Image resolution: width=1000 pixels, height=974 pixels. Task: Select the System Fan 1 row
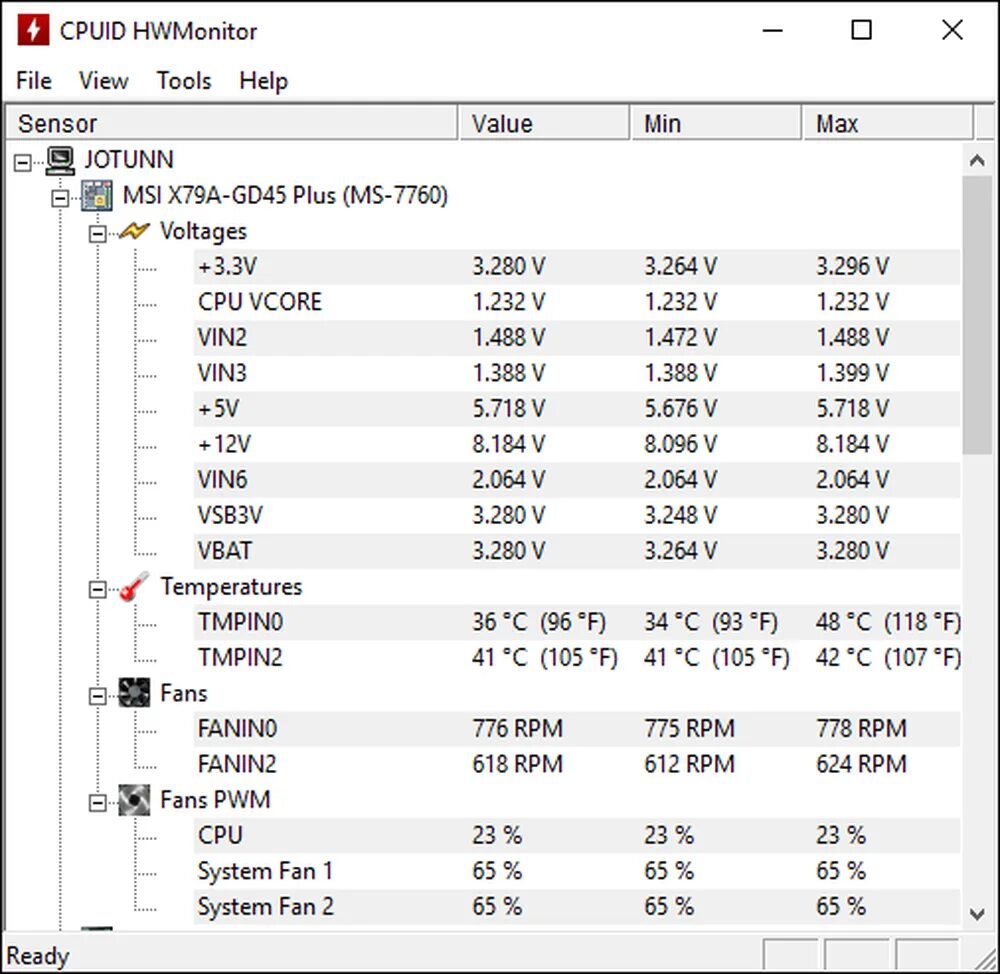pyautogui.click(x=577, y=871)
